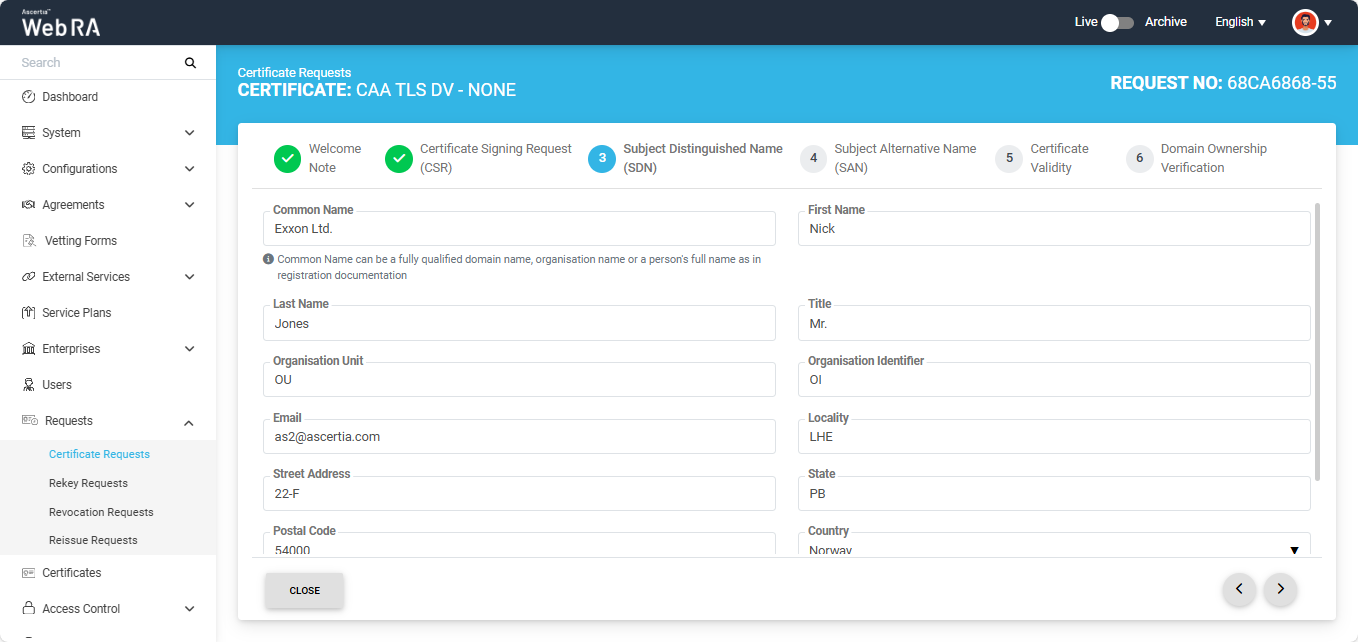Click the Users sidebar icon
Screen dimensions: 1358x642
pyautogui.click(x=29, y=385)
